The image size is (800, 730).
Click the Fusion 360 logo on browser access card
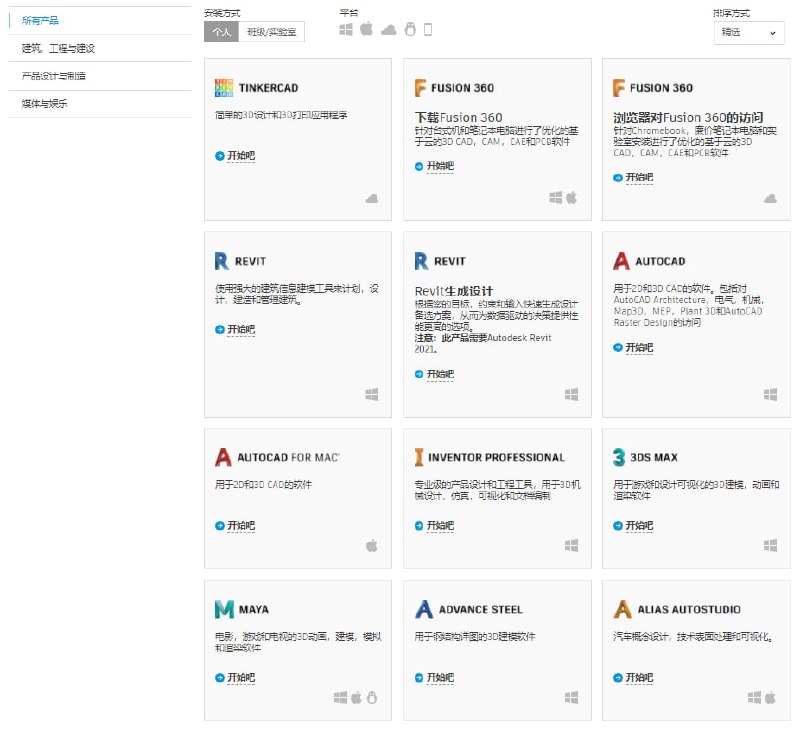coord(618,88)
